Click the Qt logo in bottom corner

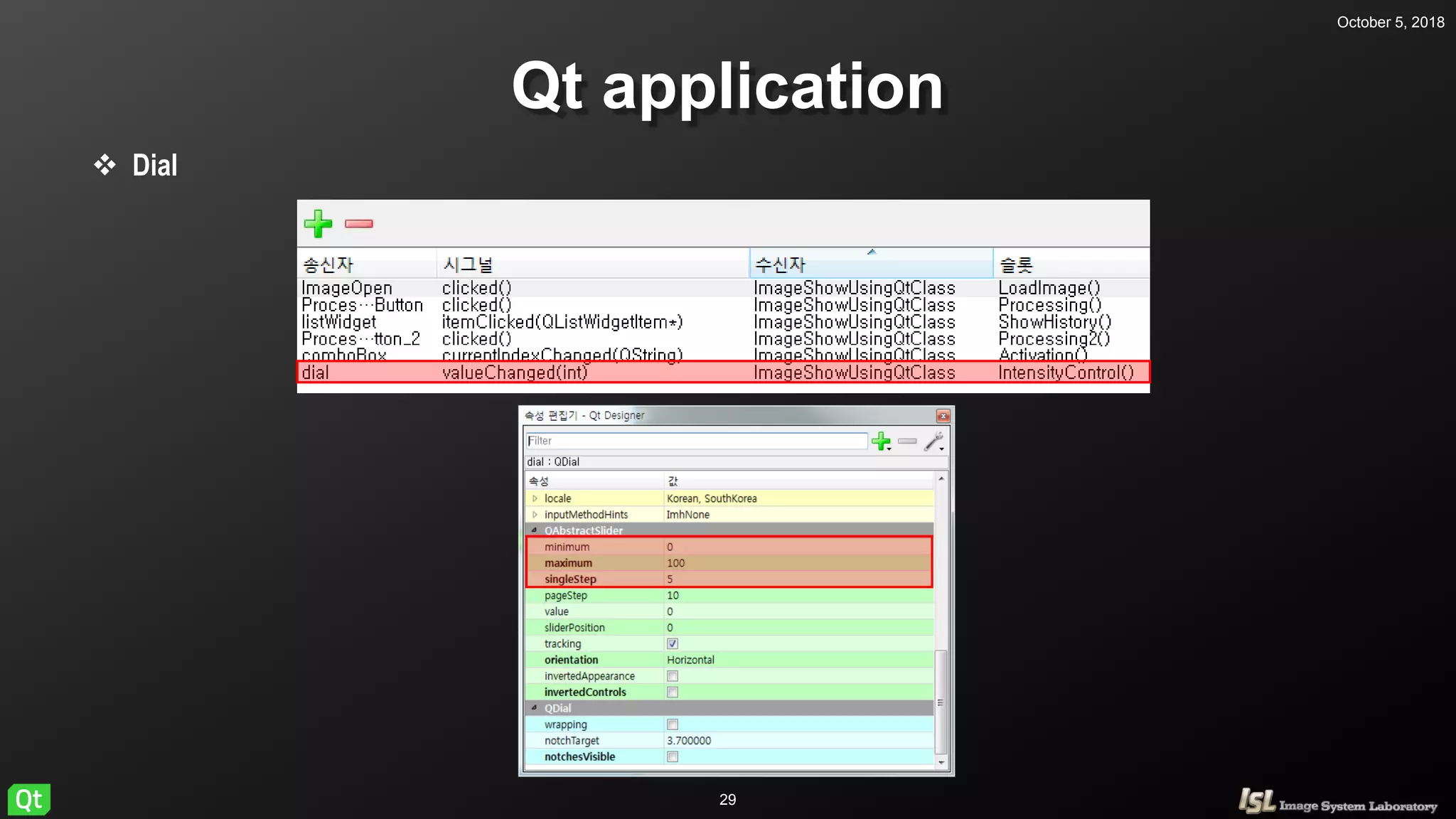tap(29, 800)
